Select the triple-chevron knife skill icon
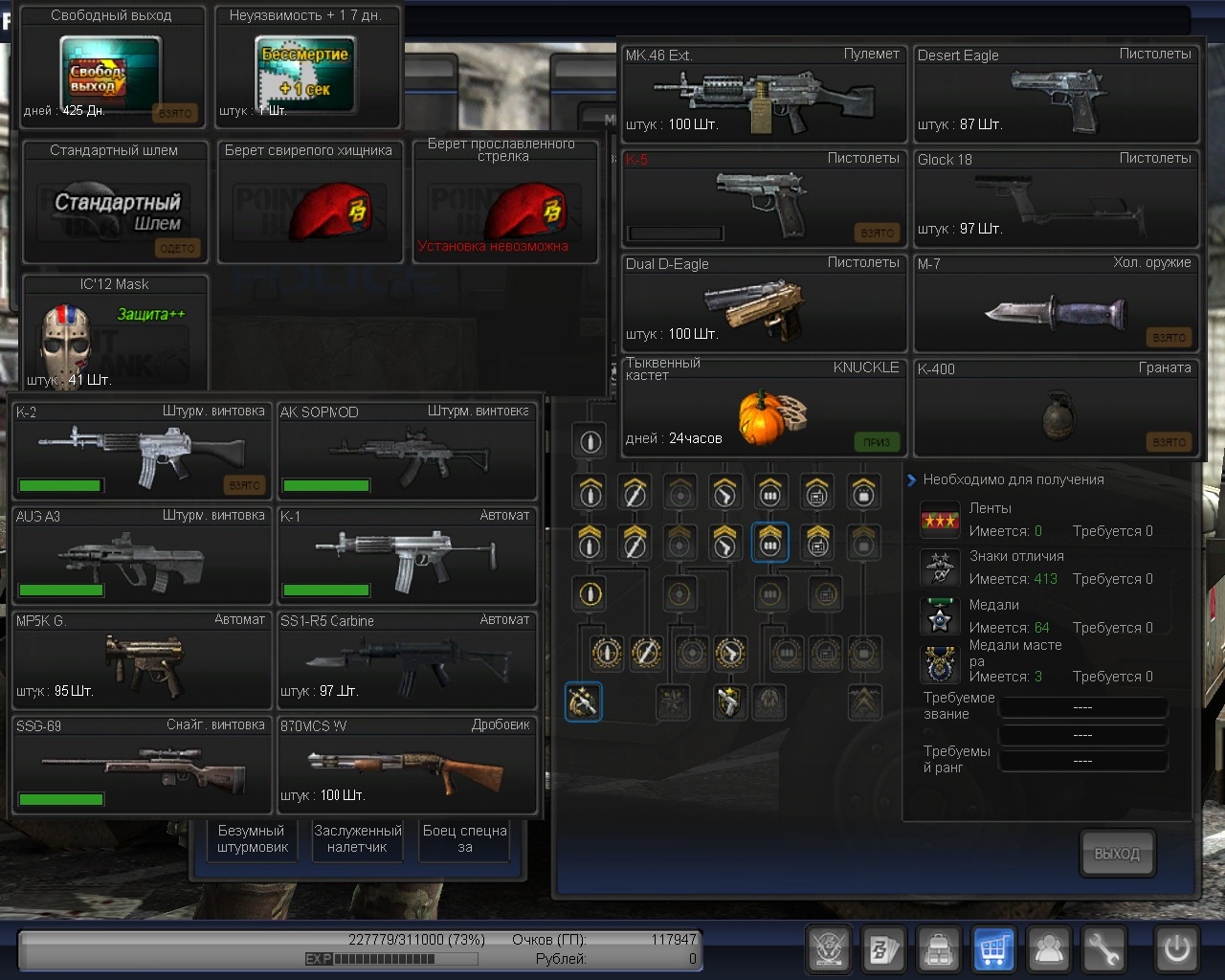The width and height of the screenshot is (1225, 980). click(x=634, y=543)
